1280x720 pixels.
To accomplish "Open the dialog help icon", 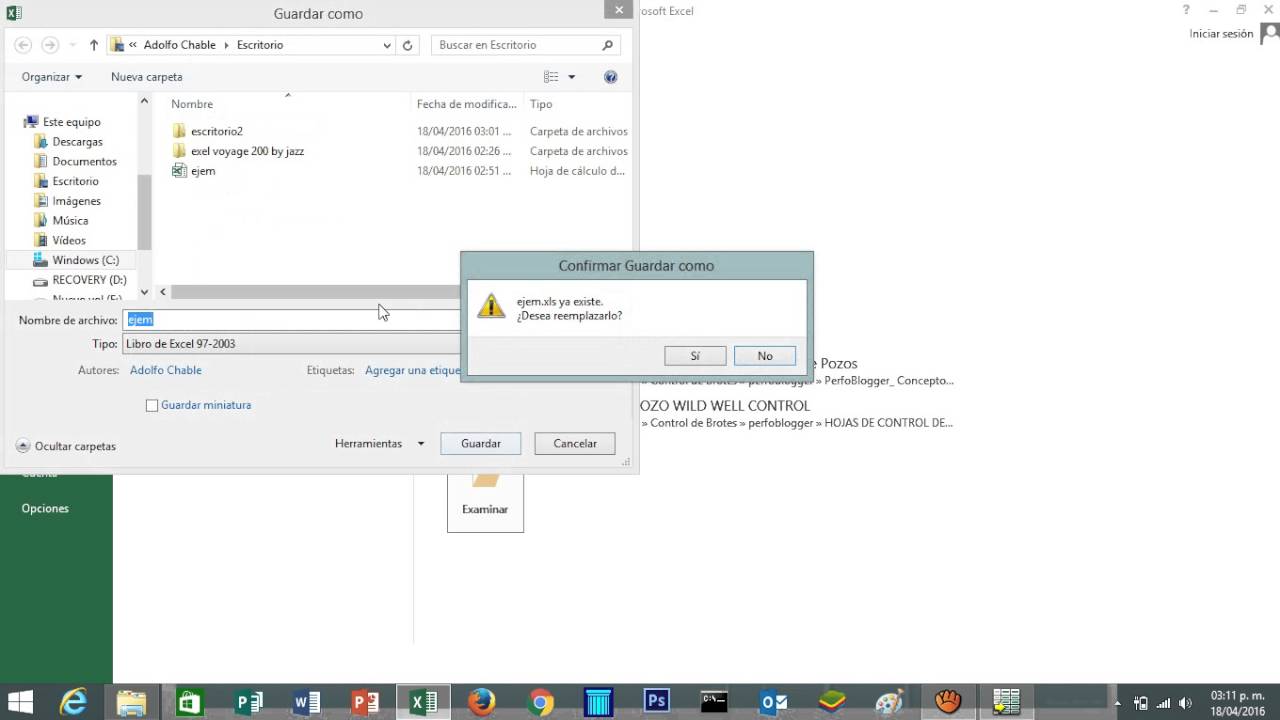I will [x=611, y=77].
